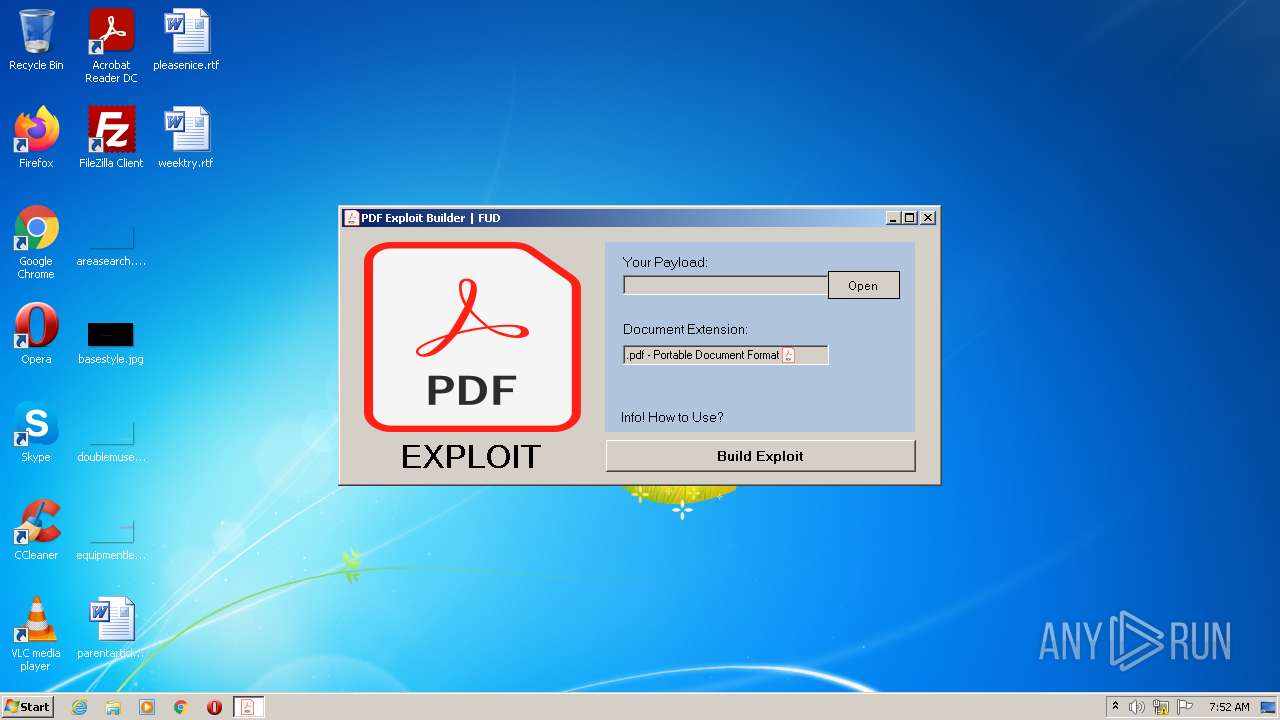This screenshot has width=1280, height=720.
Task: Open the network status tray icon
Action: pyautogui.click(x=1161, y=707)
